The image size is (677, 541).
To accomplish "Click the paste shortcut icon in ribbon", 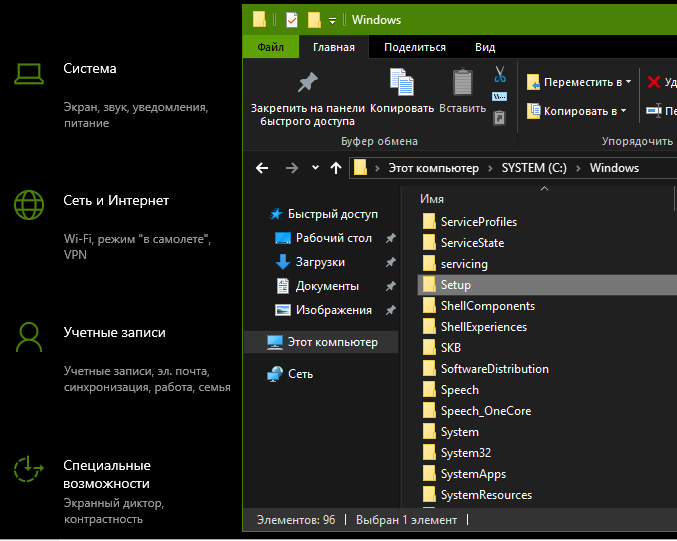I will [x=500, y=118].
